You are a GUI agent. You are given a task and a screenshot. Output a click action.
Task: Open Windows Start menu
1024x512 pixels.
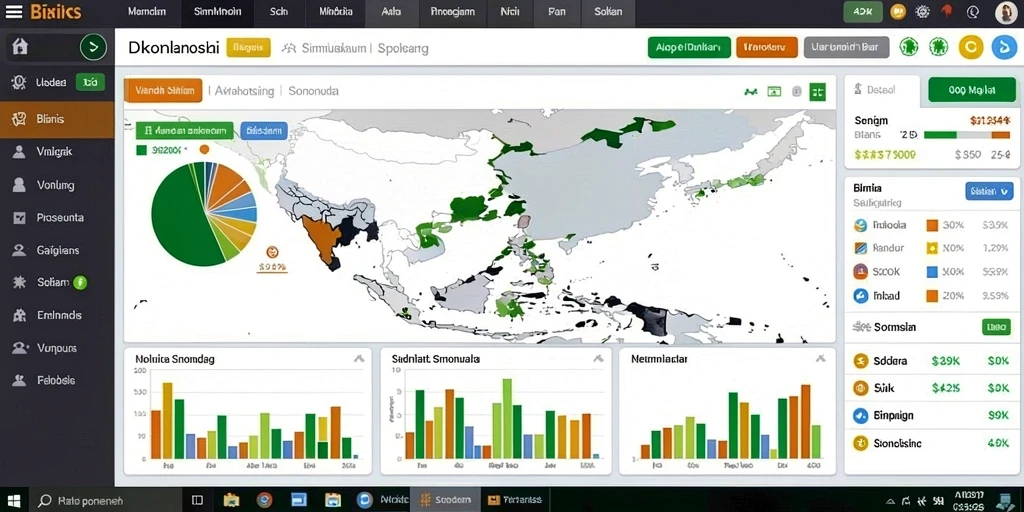[13, 501]
